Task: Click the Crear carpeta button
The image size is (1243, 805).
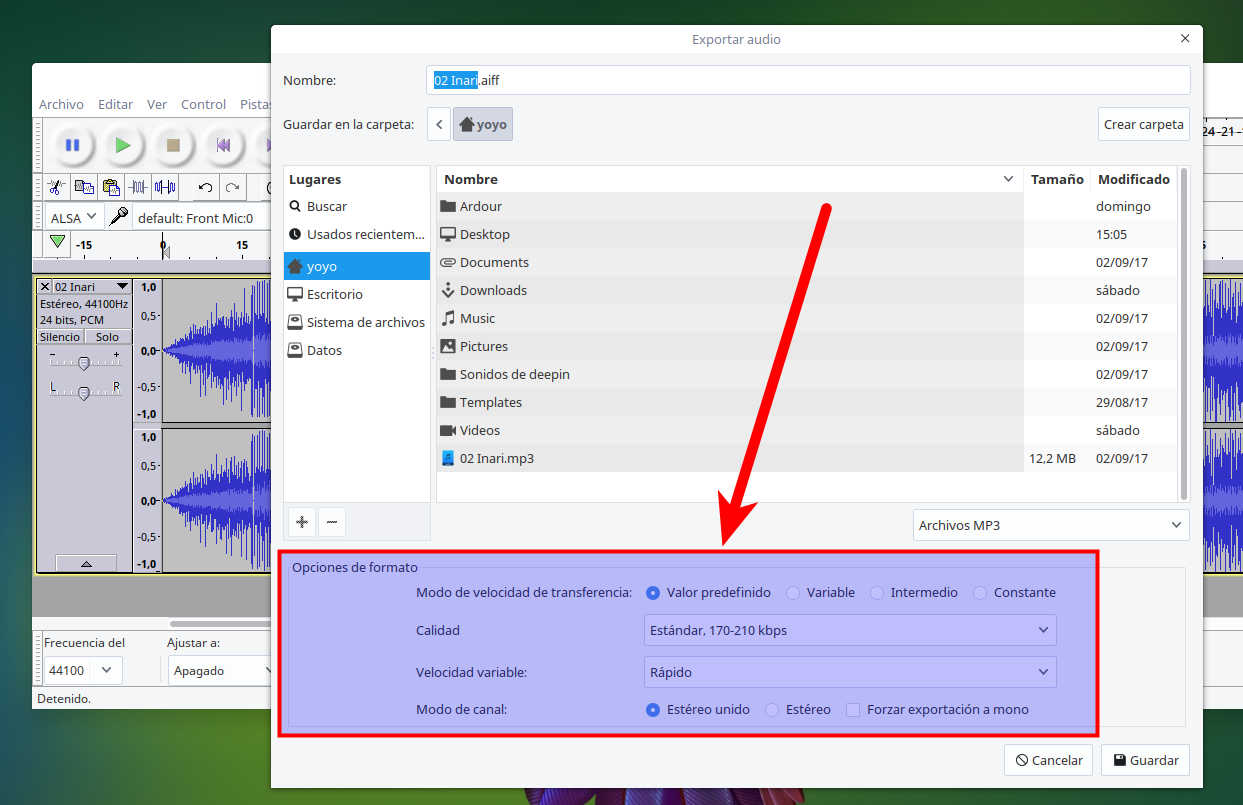Action: click(1143, 125)
